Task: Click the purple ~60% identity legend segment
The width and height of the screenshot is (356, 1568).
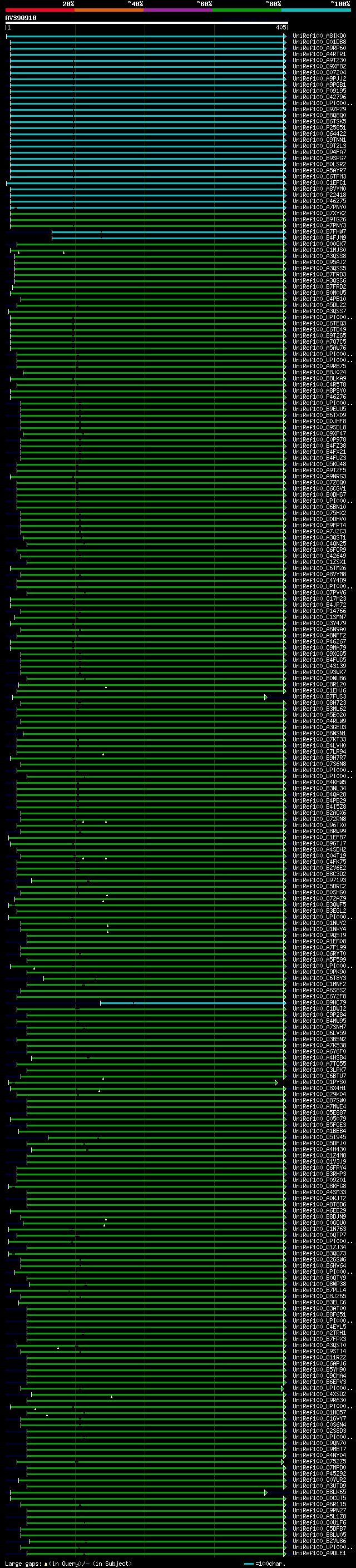Action: pos(179,10)
